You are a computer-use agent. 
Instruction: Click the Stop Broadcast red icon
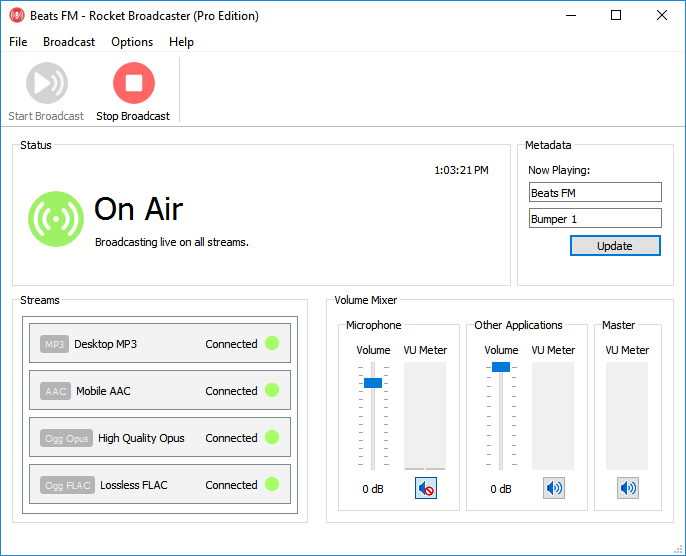click(134, 83)
